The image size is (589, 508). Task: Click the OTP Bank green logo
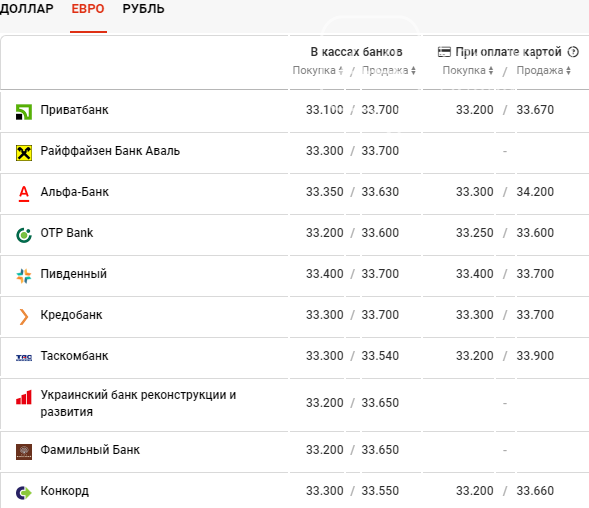coord(24,235)
